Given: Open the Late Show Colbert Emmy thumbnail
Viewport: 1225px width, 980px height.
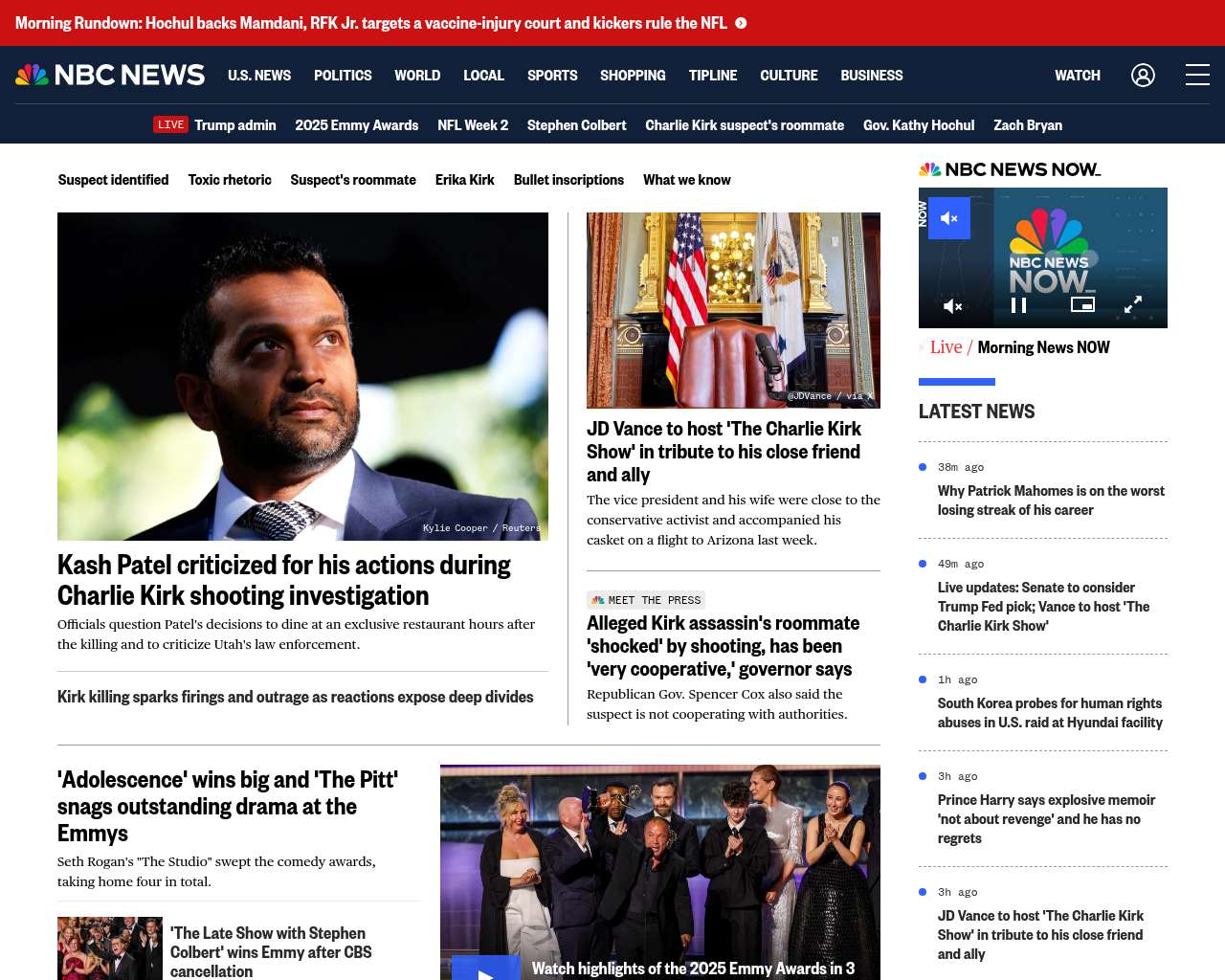Looking at the screenshot, I should coord(110,948).
